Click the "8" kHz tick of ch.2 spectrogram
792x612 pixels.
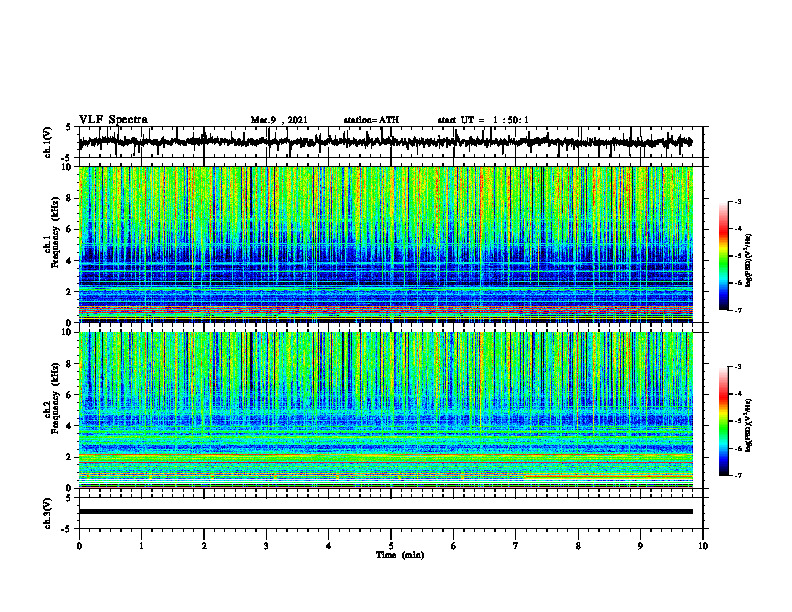click(x=70, y=364)
